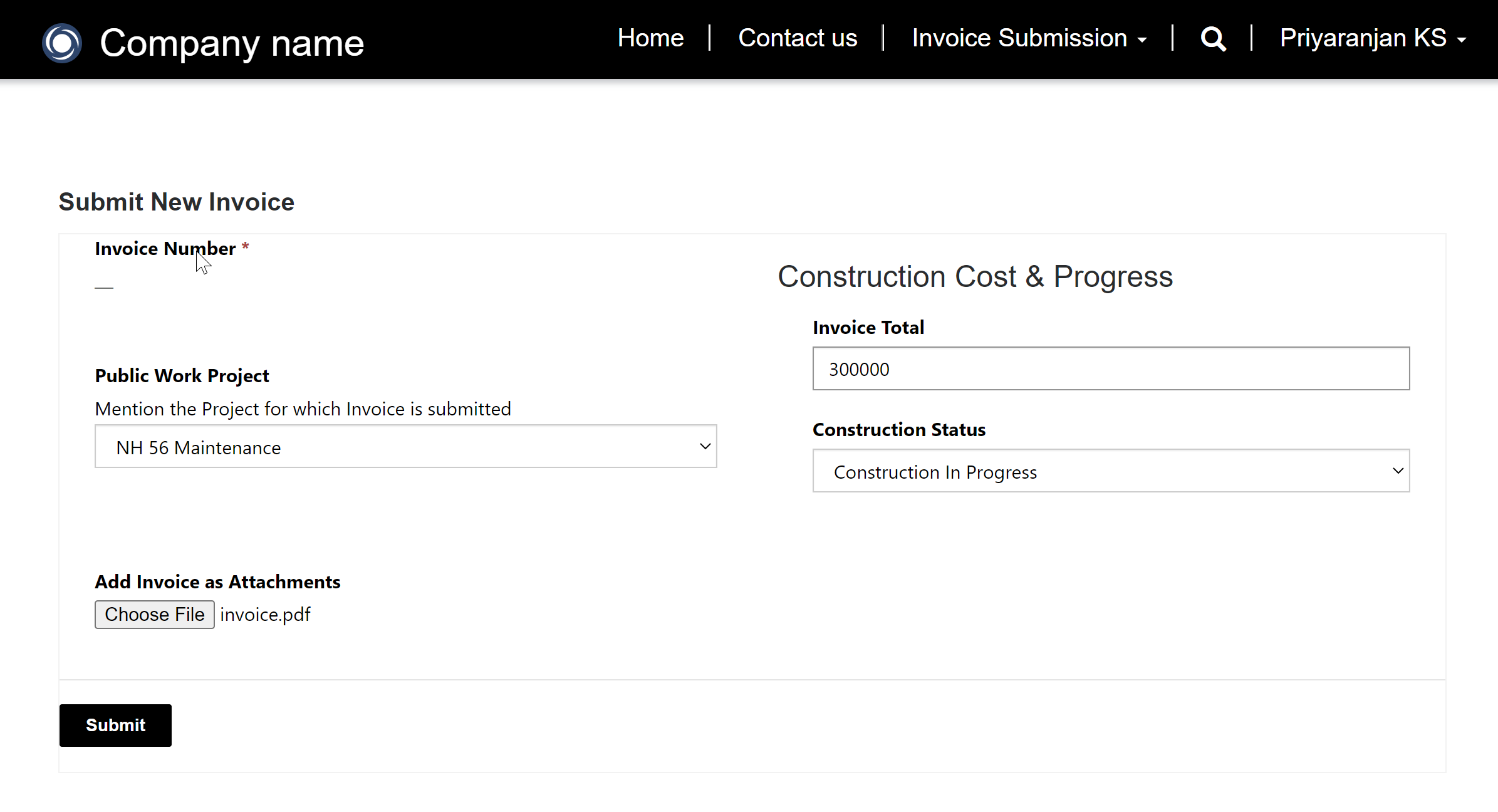Open the Construction Status dropdown
The image size is (1498, 812).
click(x=1110, y=471)
